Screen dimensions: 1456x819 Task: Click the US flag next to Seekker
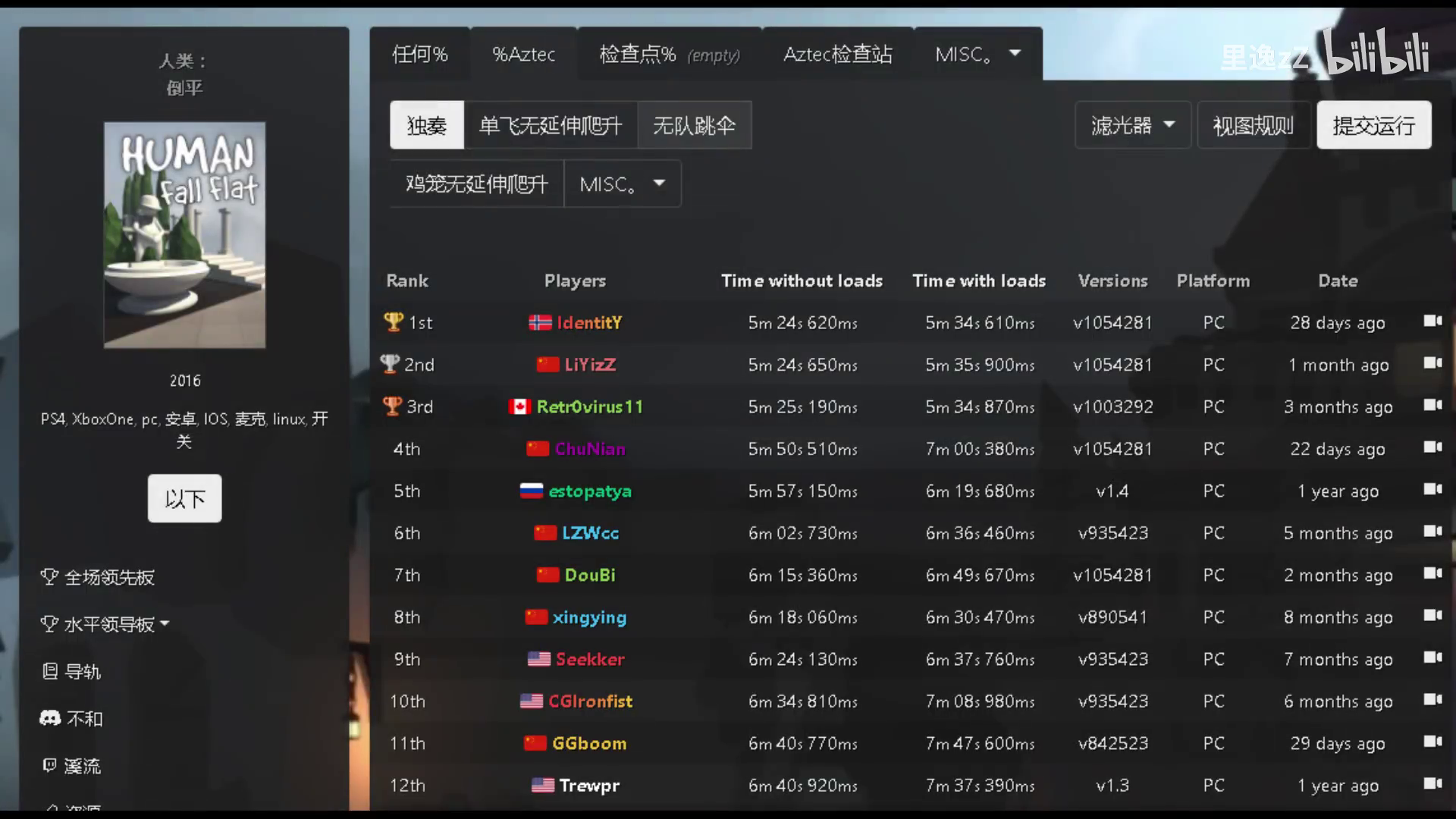(538, 659)
